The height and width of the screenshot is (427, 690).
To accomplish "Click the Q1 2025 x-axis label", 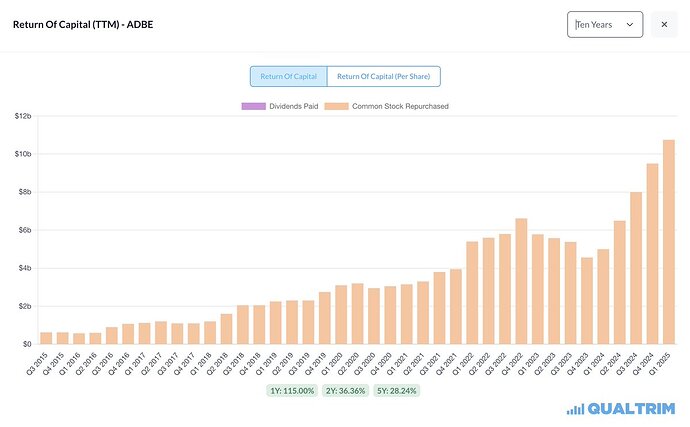I will coord(660,364).
